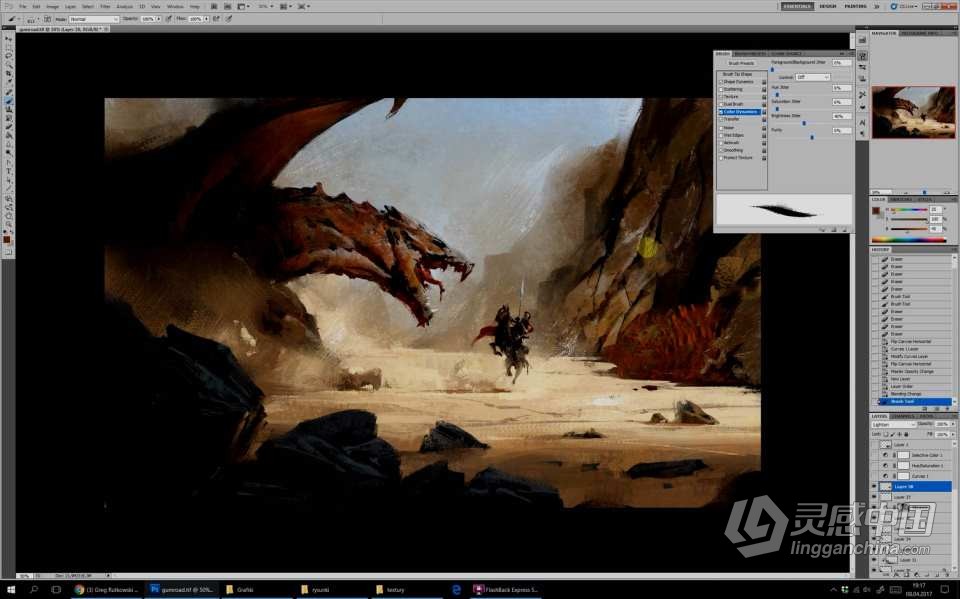Open the Window menu

(x=175, y=6)
